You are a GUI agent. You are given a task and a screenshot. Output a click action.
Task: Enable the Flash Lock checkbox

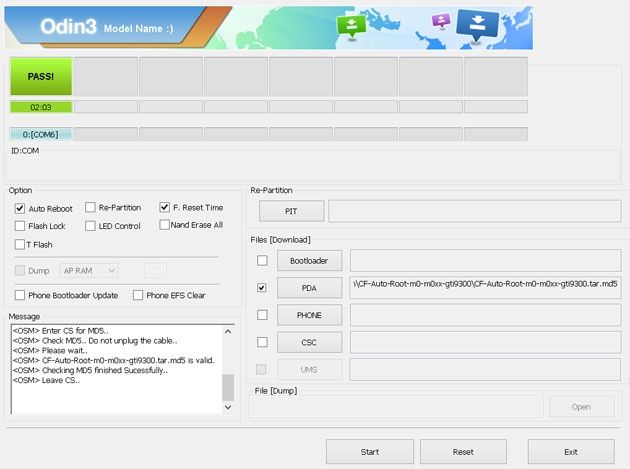coord(20,226)
